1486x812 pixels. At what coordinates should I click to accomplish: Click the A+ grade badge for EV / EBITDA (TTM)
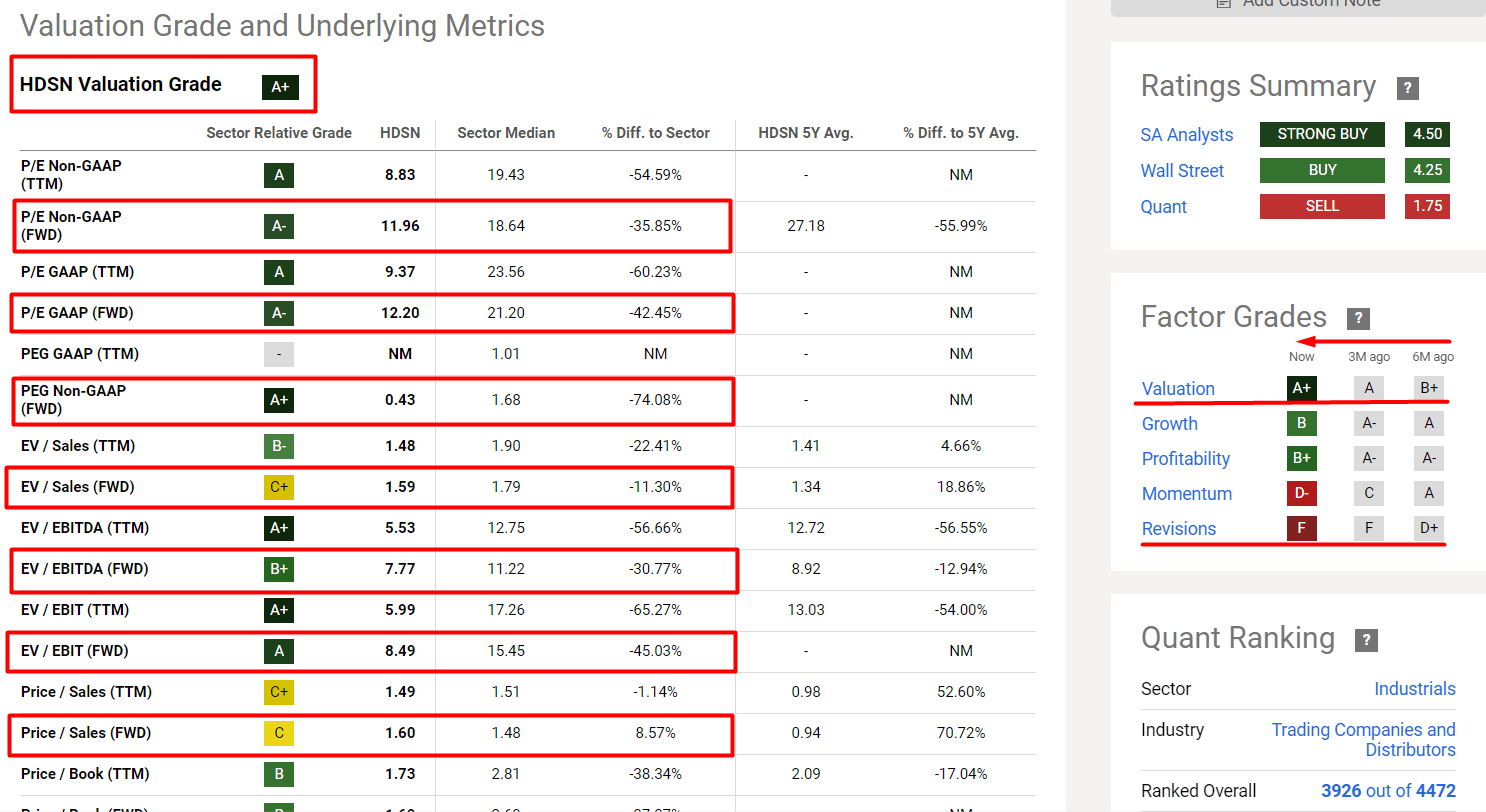click(279, 528)
